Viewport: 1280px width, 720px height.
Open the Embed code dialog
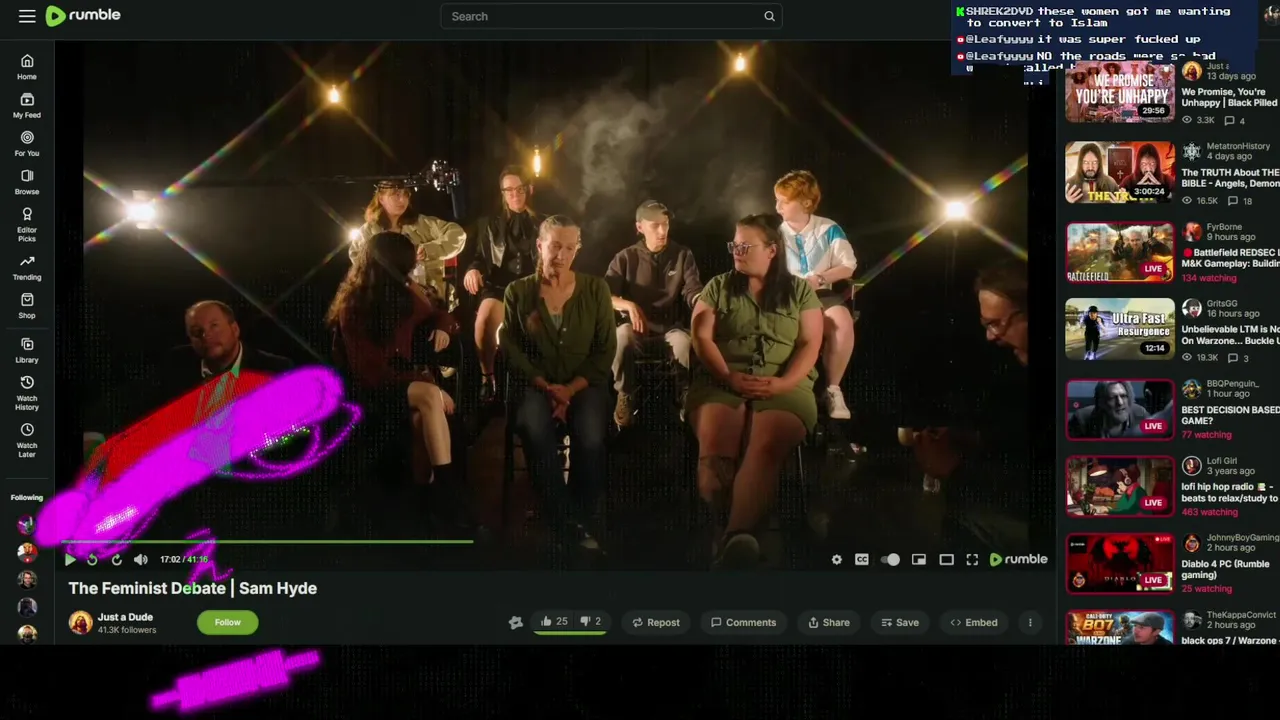coord(974,622)
